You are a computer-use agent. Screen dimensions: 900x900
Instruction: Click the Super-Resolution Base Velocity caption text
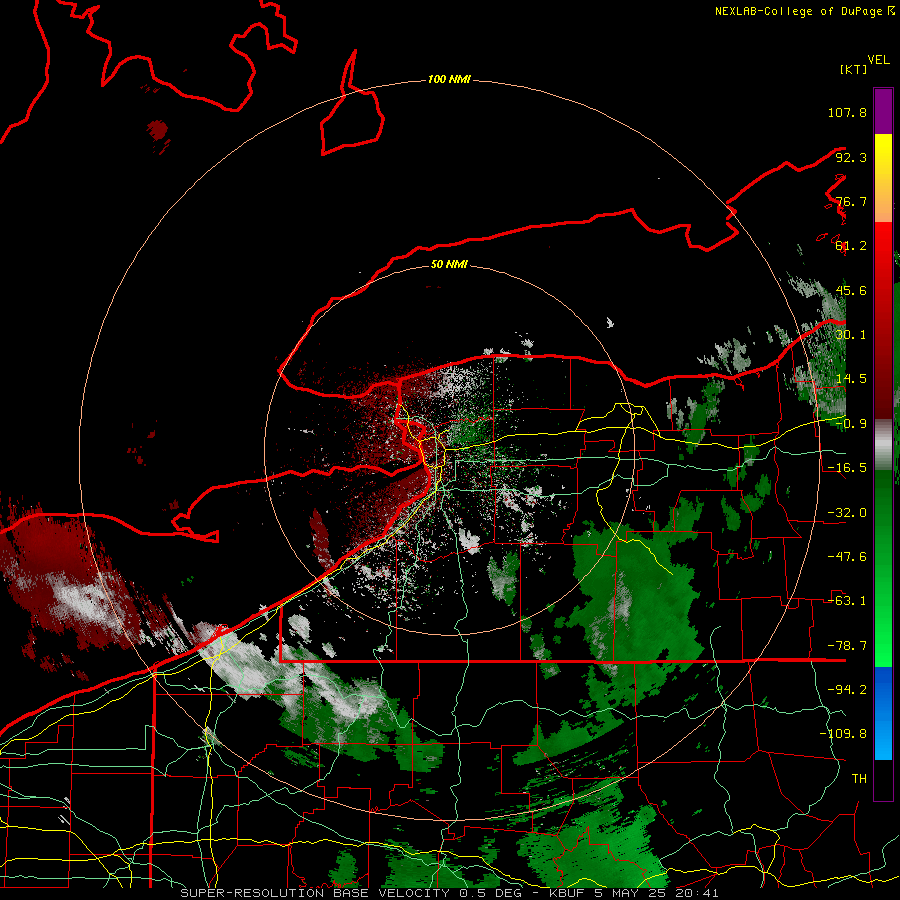(449, 893)
